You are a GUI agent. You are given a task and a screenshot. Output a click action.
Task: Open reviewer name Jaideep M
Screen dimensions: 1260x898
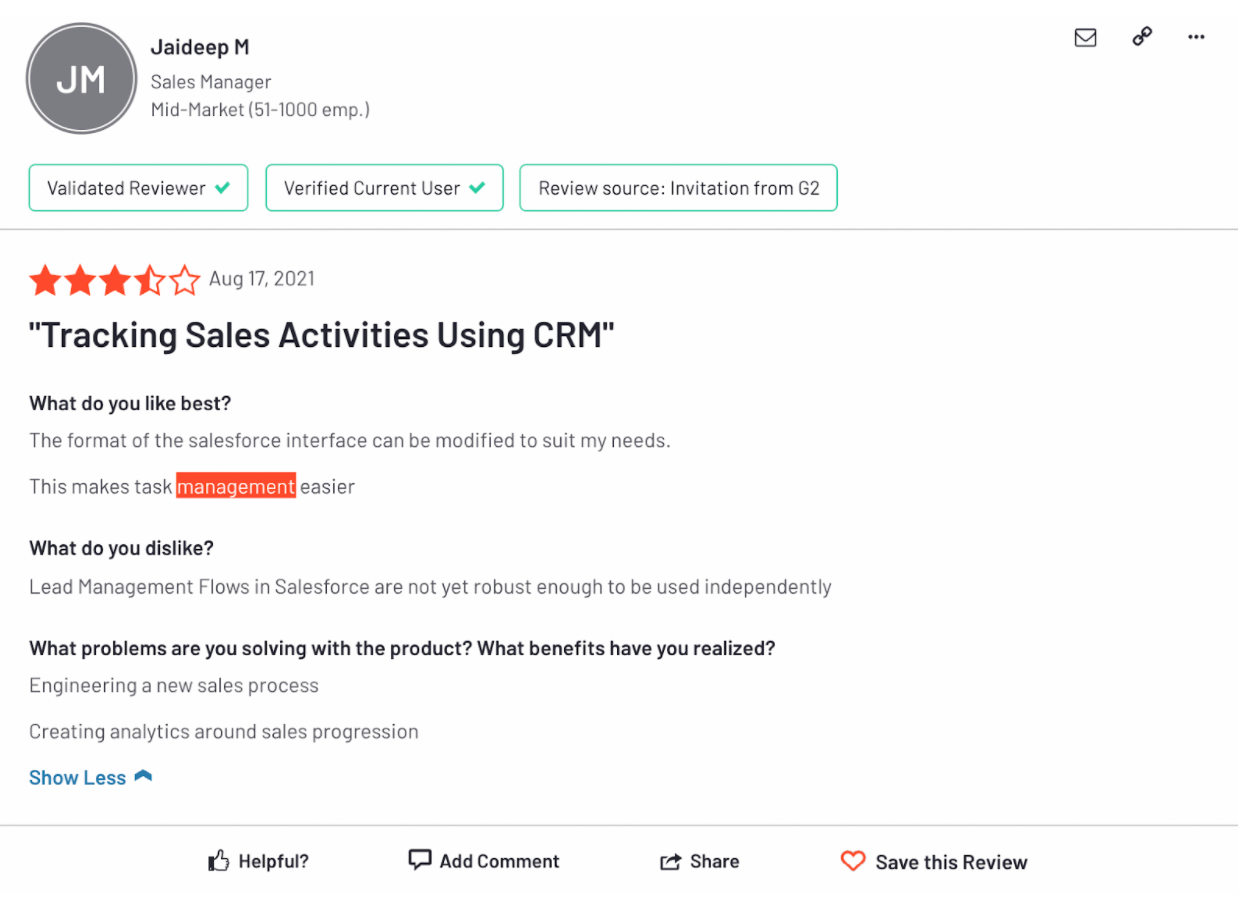200,47
